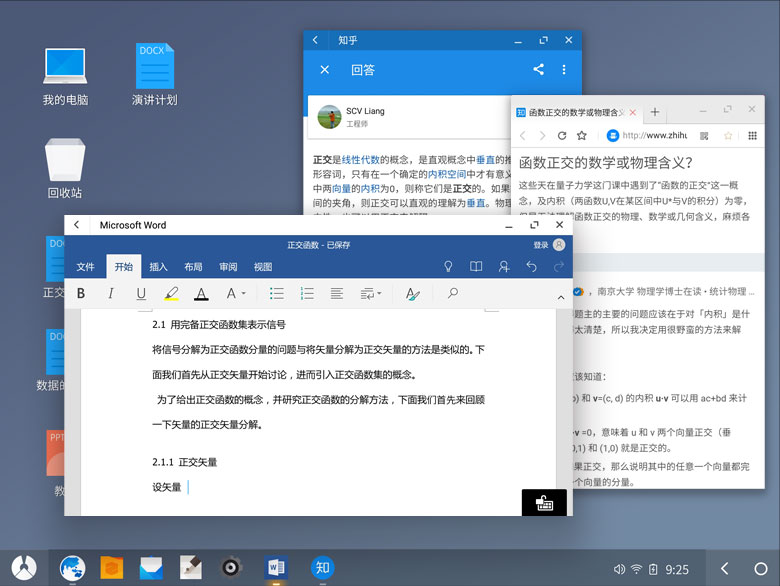Screen dimensions: 780x586
Task: Click the bulleted list icon
Action: [277, 294]
